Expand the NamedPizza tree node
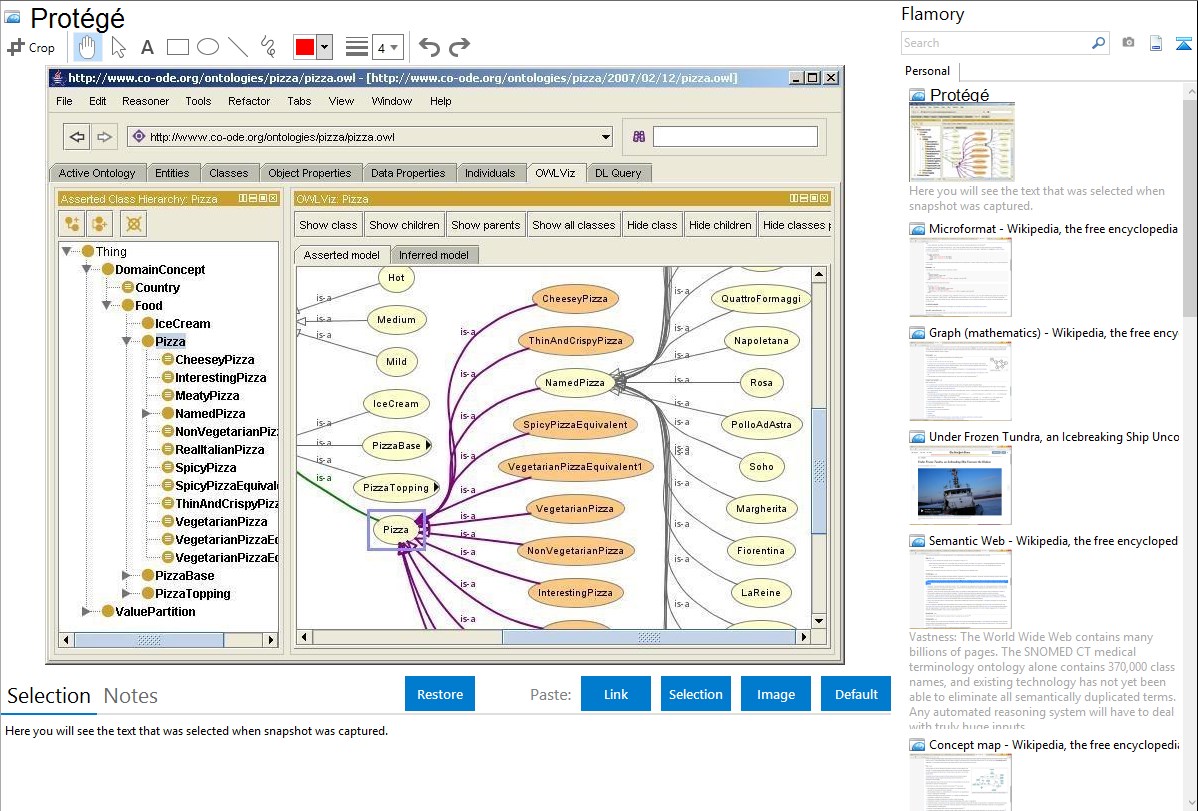This screenshot has height=811, width=1198. [146, 414]
